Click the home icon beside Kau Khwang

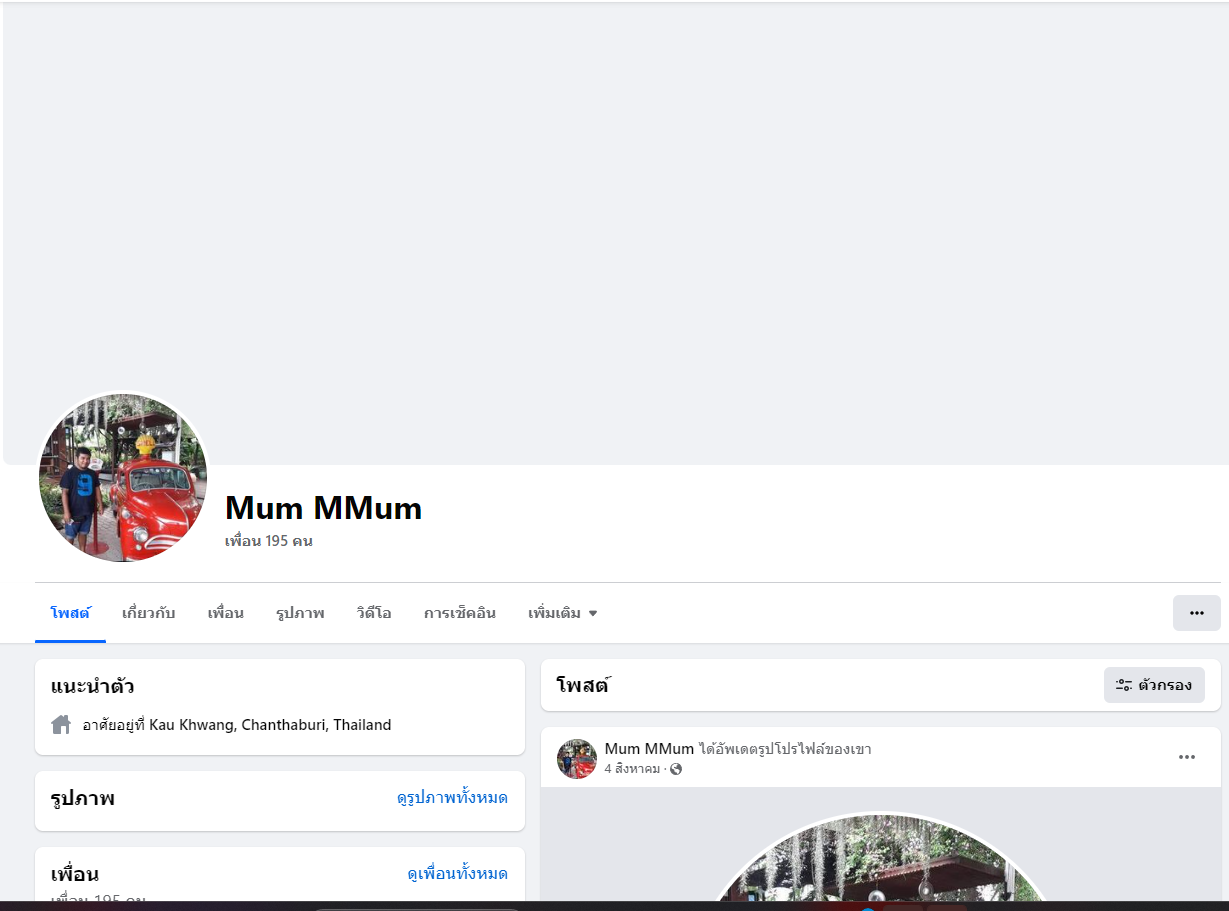[x=61, y=724]
